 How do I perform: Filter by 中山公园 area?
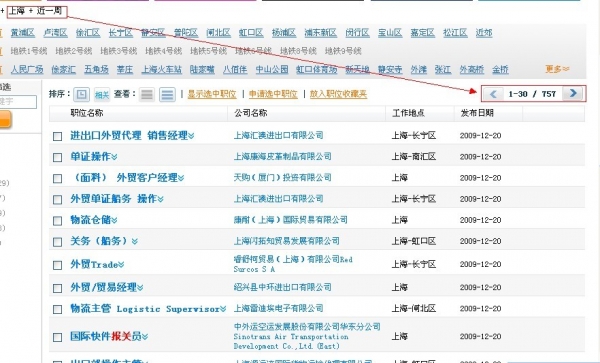pyautogui.click(x=272, y=69)
